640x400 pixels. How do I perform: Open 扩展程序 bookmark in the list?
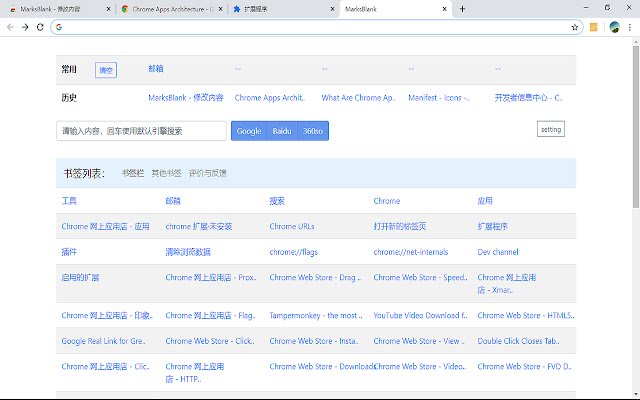493,227
